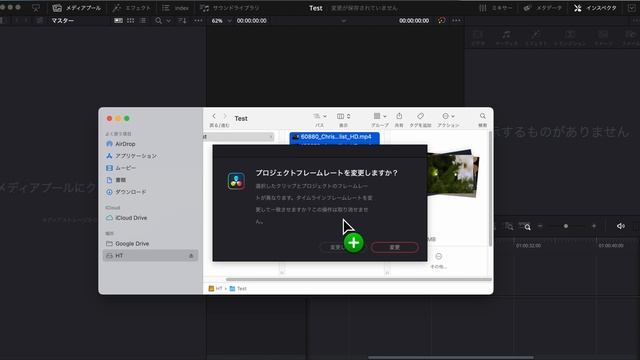Open the サウンドライブラリ panel tab
This screenshot has height=360, width=640.
pos(230,8)
